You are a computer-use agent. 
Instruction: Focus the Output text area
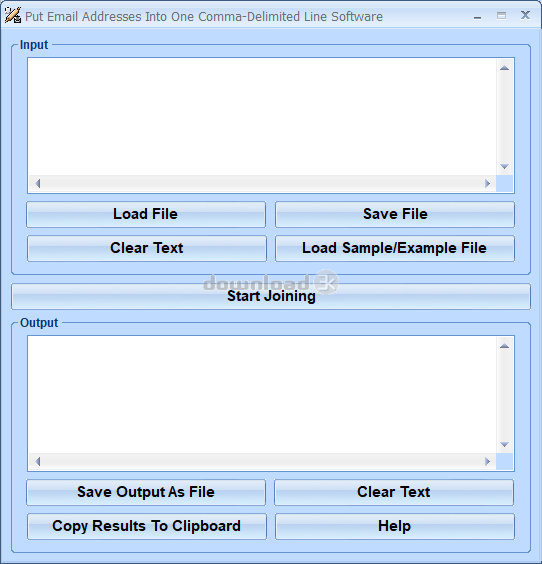262,395
